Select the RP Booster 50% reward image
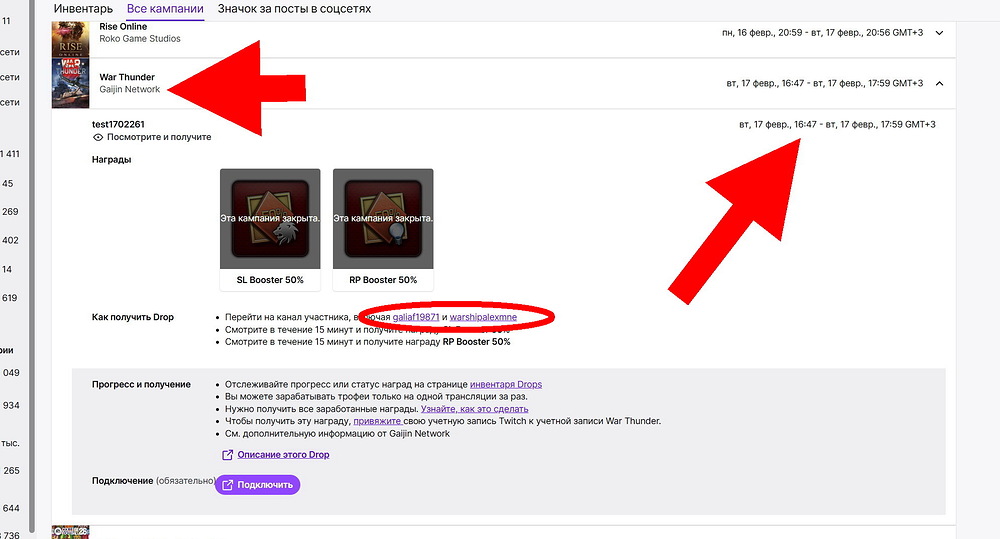This screenshot has width=1000, height=539. click(x=383, y=218)
